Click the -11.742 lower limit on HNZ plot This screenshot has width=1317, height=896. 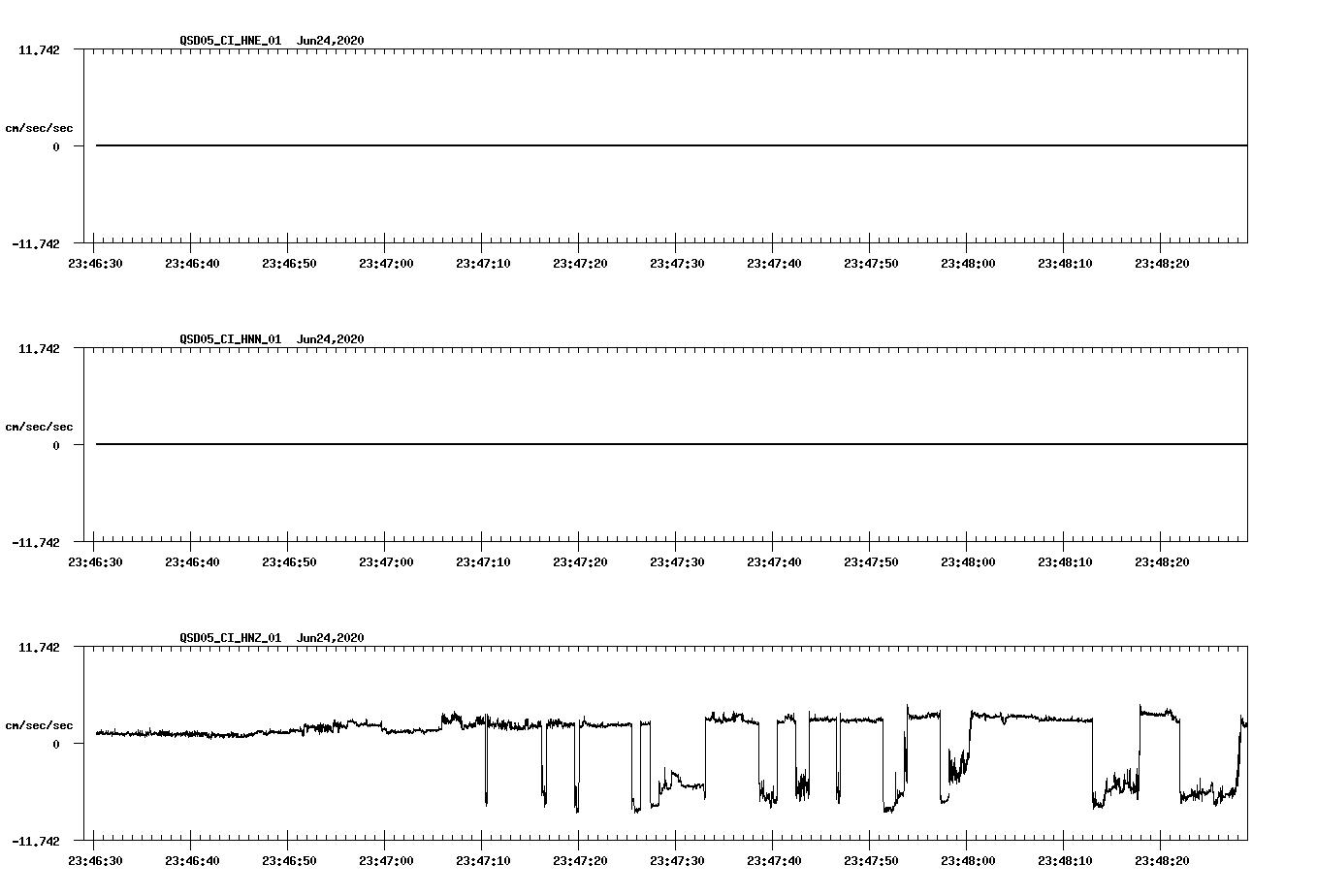point(36,842)
